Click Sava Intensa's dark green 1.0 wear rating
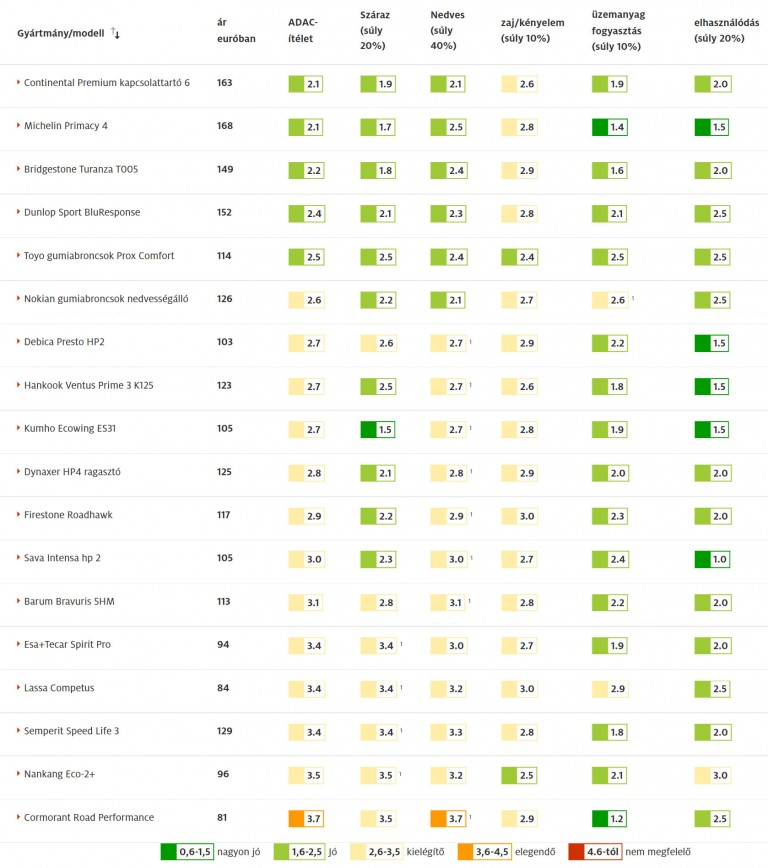The width and height of the screenshot is (768, 868). pos(711,559)
